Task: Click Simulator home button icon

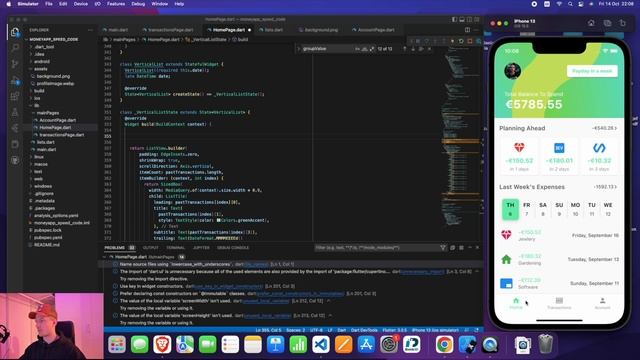Action: pyautogui.click(x=591, y=23)
